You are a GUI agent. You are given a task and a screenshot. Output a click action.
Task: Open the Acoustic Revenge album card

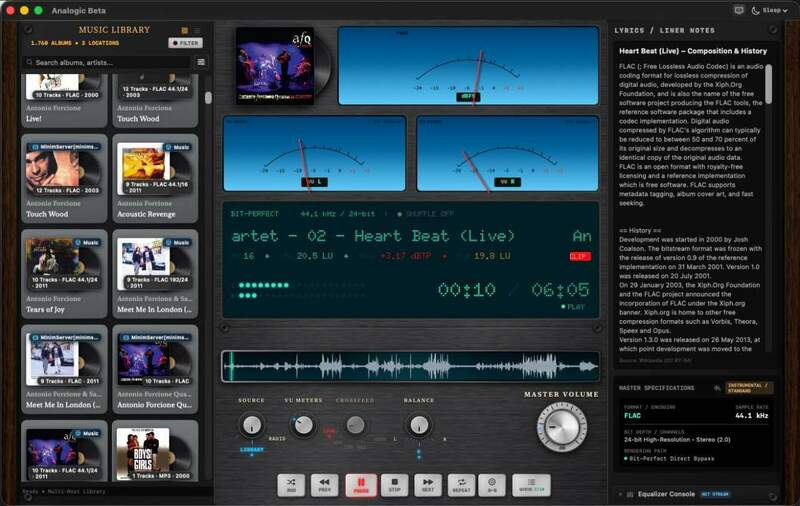coord(155,179)
